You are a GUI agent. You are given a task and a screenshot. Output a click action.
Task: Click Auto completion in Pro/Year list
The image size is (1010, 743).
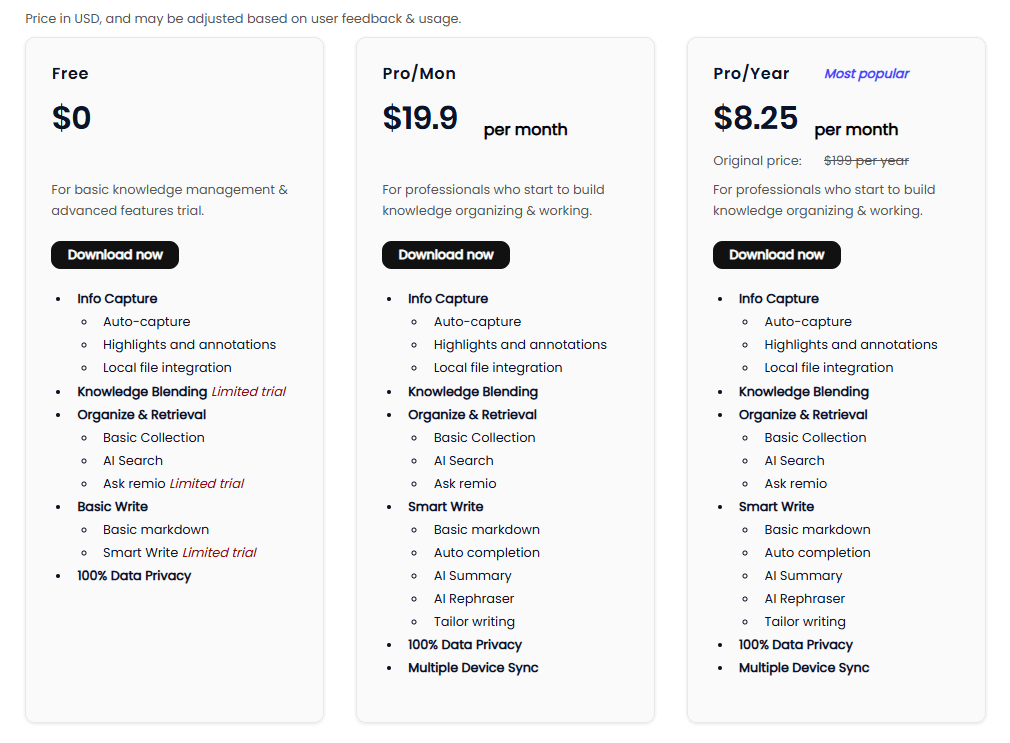coord(817,552)
